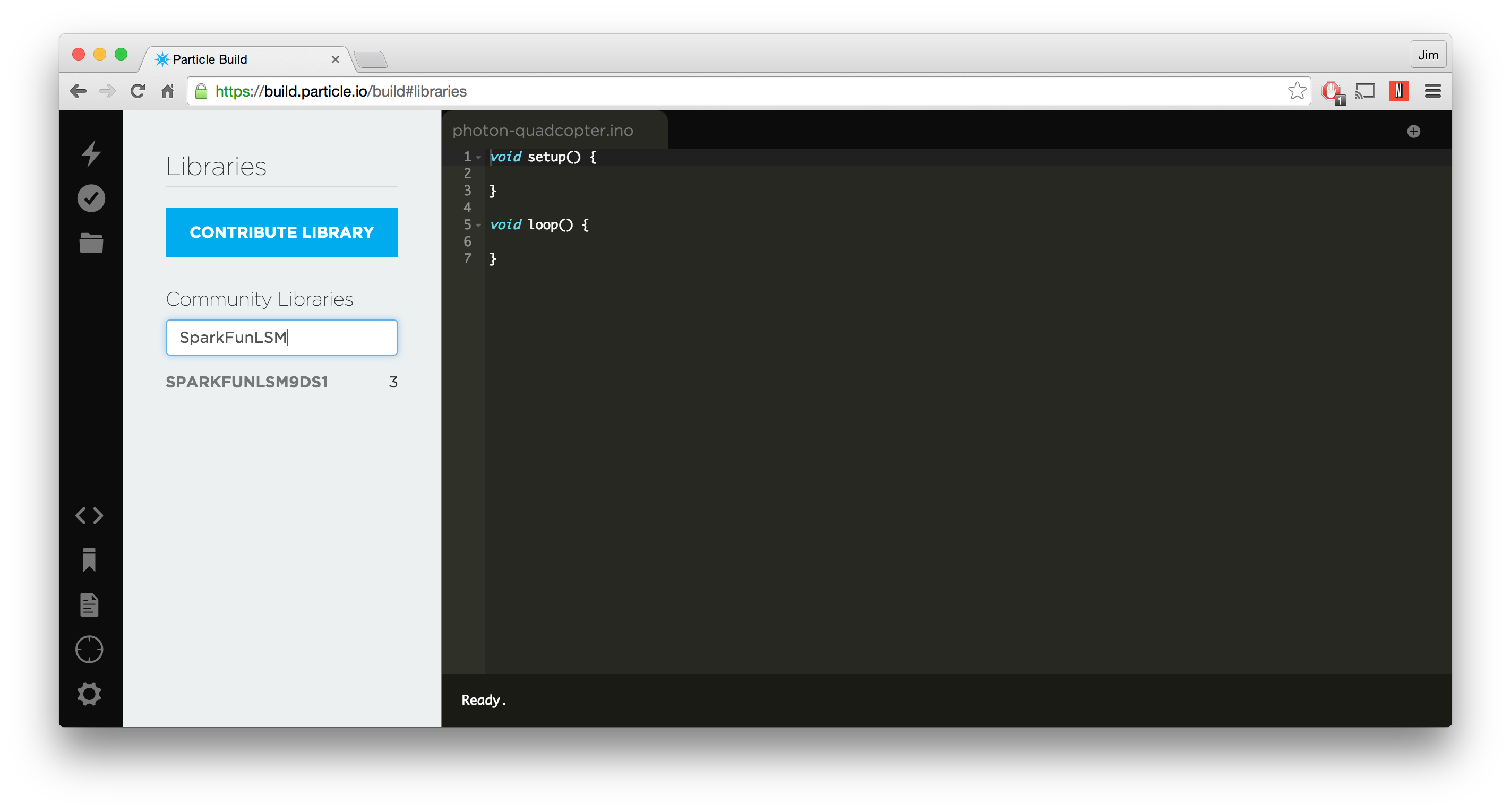The width and height of the screenshot is (1511, 812).
Task: Click the library count '3'
Action: click(393, 382)
